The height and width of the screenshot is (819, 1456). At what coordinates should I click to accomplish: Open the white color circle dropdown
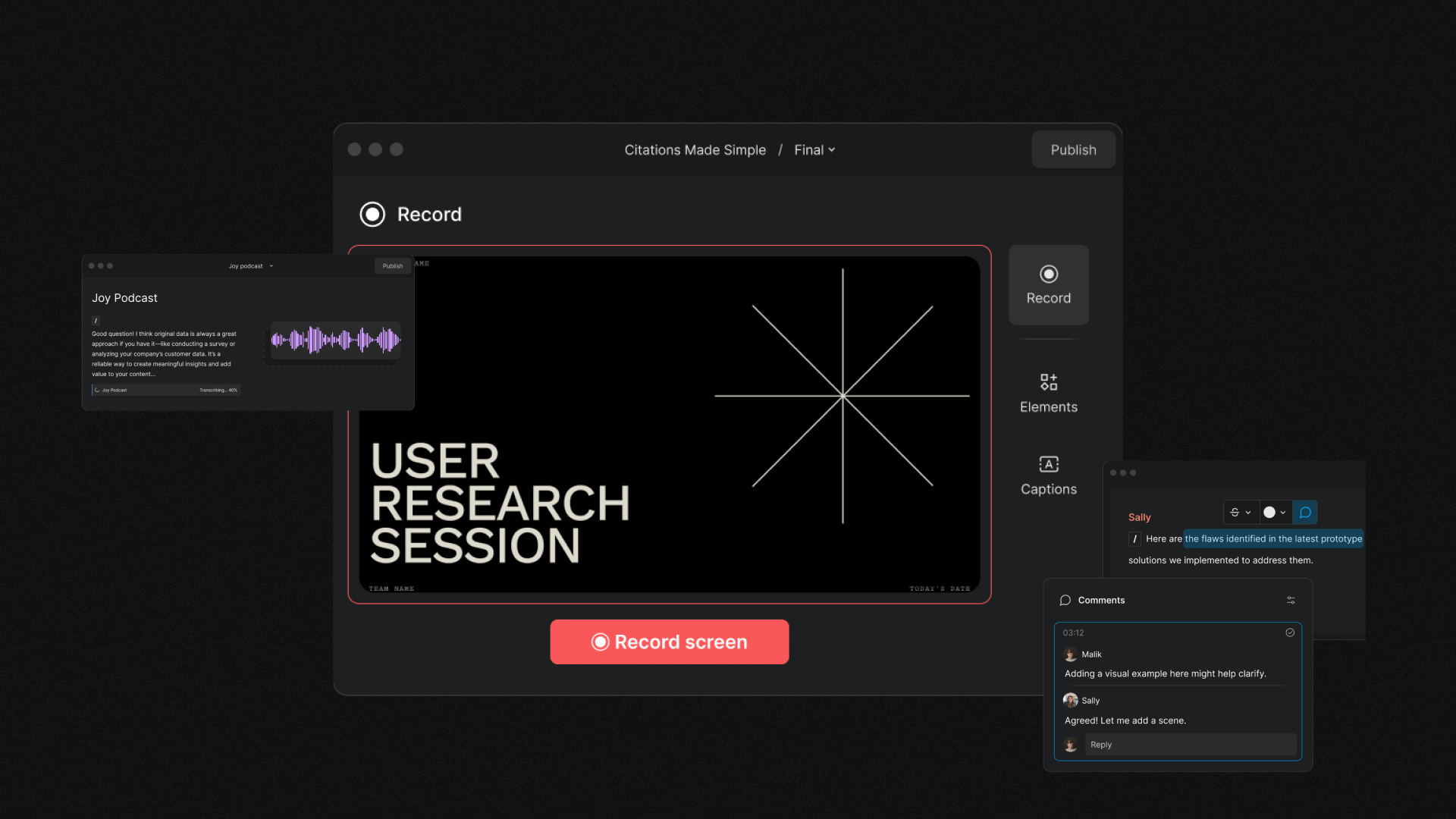click(1275, 513)
